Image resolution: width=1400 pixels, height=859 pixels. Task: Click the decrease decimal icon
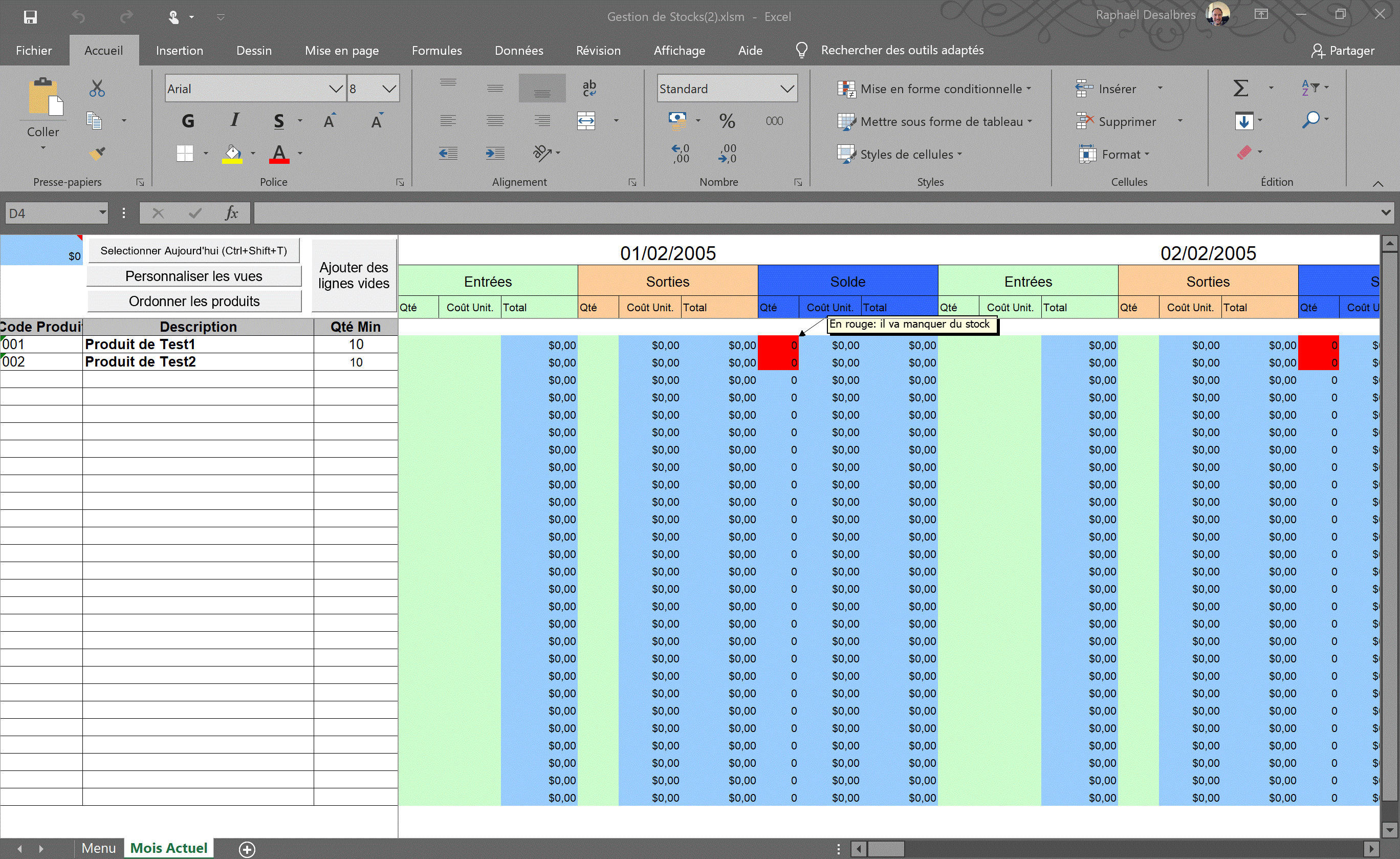(727, 154)
